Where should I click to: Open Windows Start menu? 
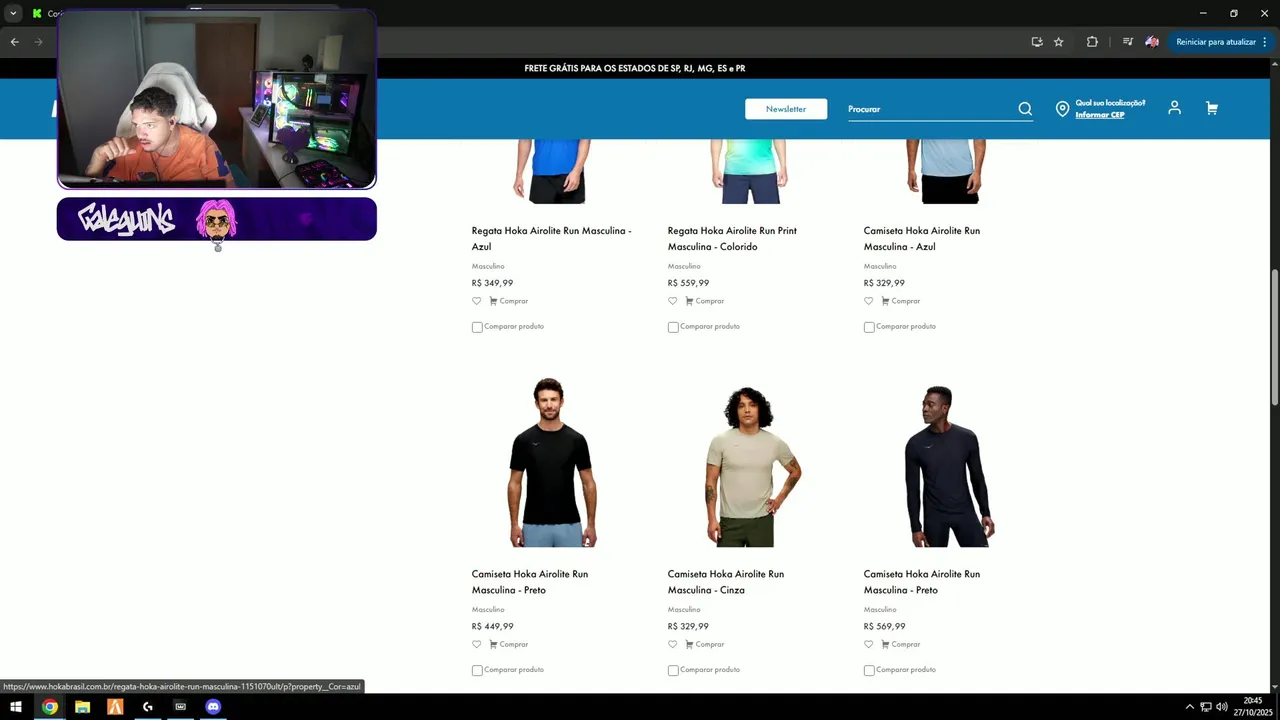click(16, 707)
